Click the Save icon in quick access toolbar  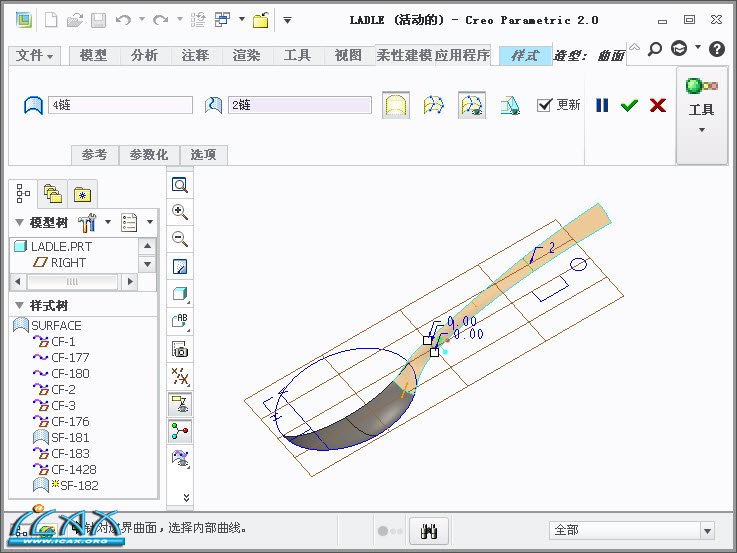pyautogui.click(x=98, y=19)
